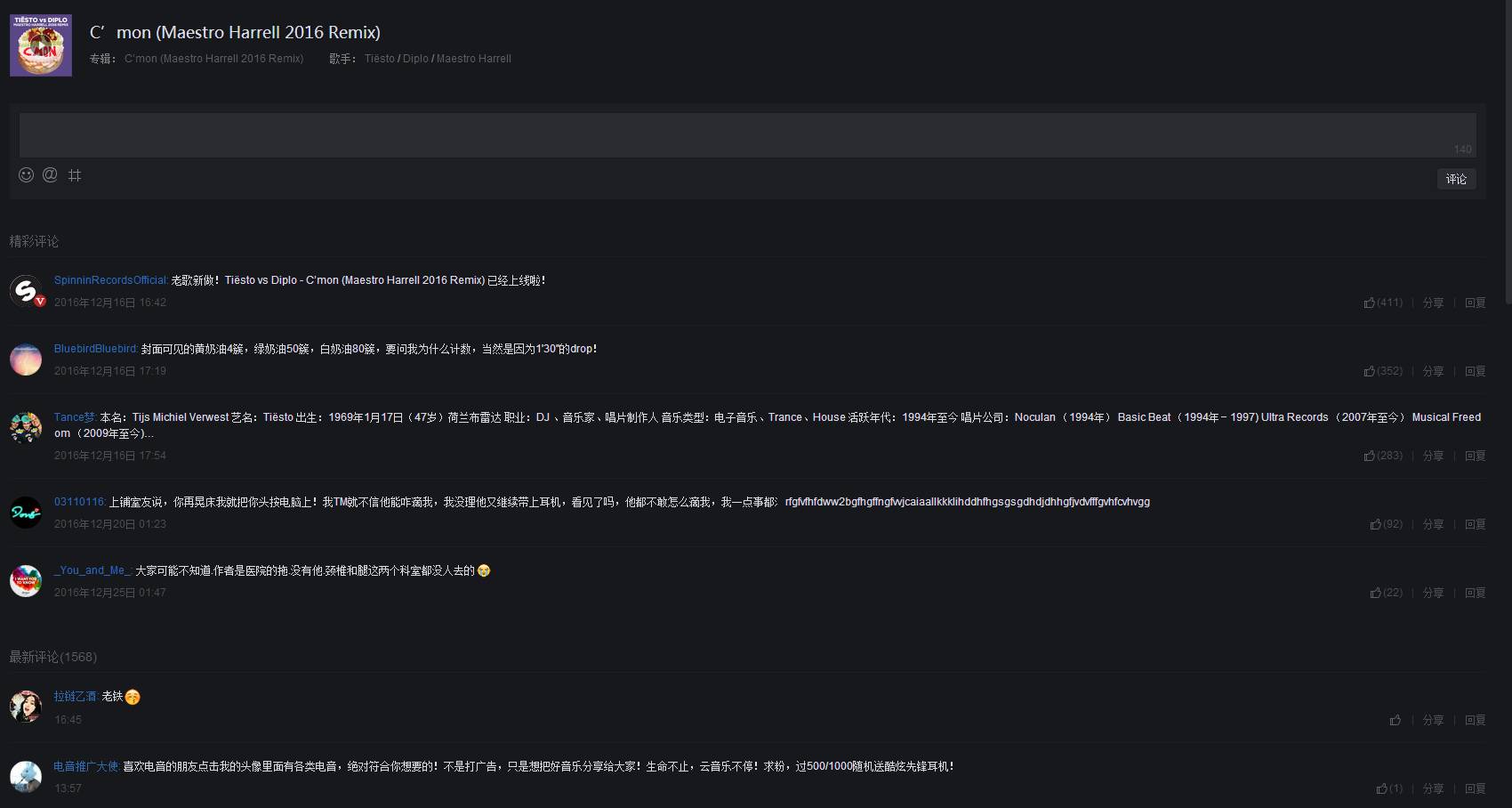Open artist link Tiësto

(380, 59)
